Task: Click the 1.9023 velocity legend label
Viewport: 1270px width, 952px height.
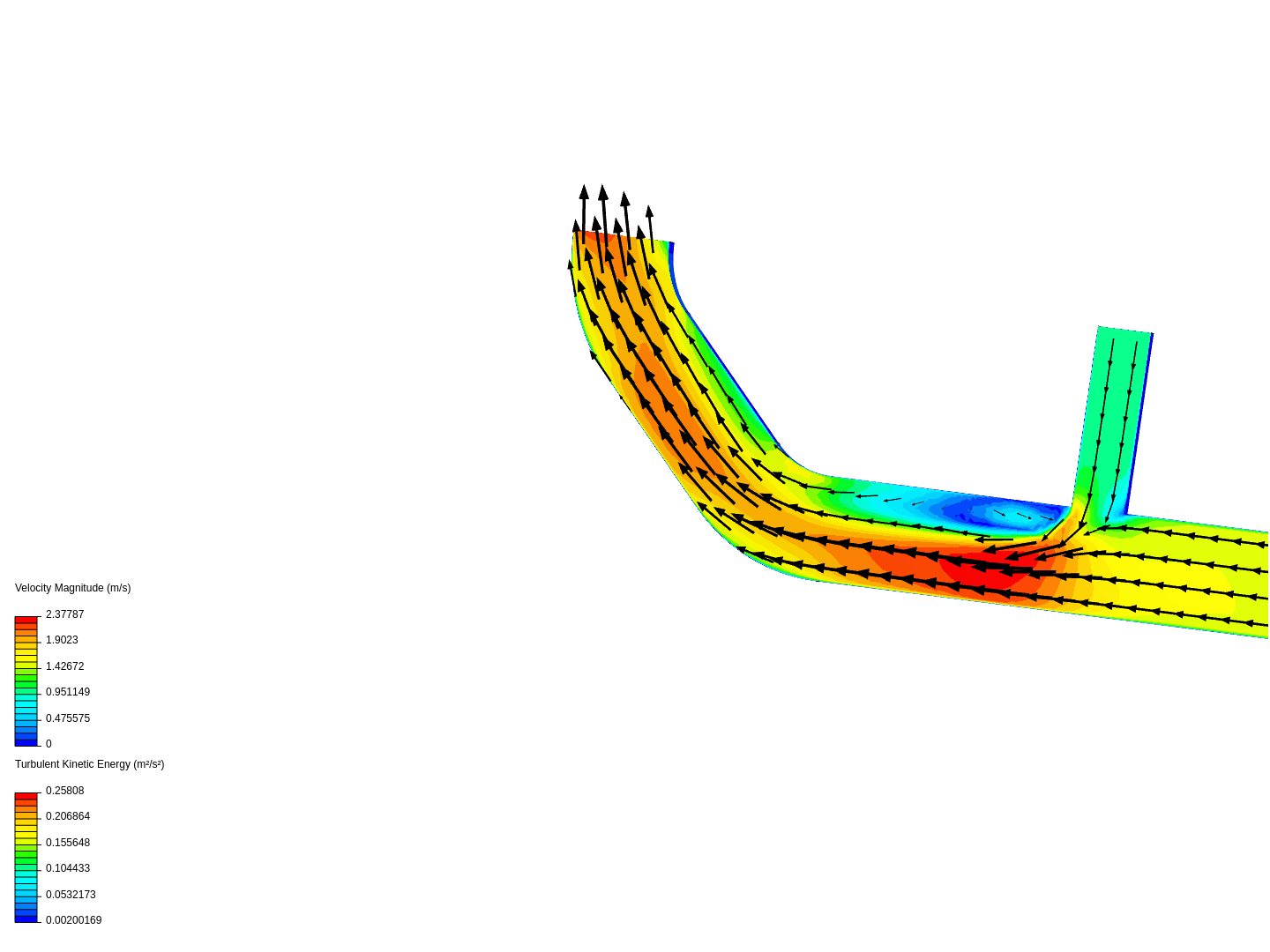Action: [62, 640]
